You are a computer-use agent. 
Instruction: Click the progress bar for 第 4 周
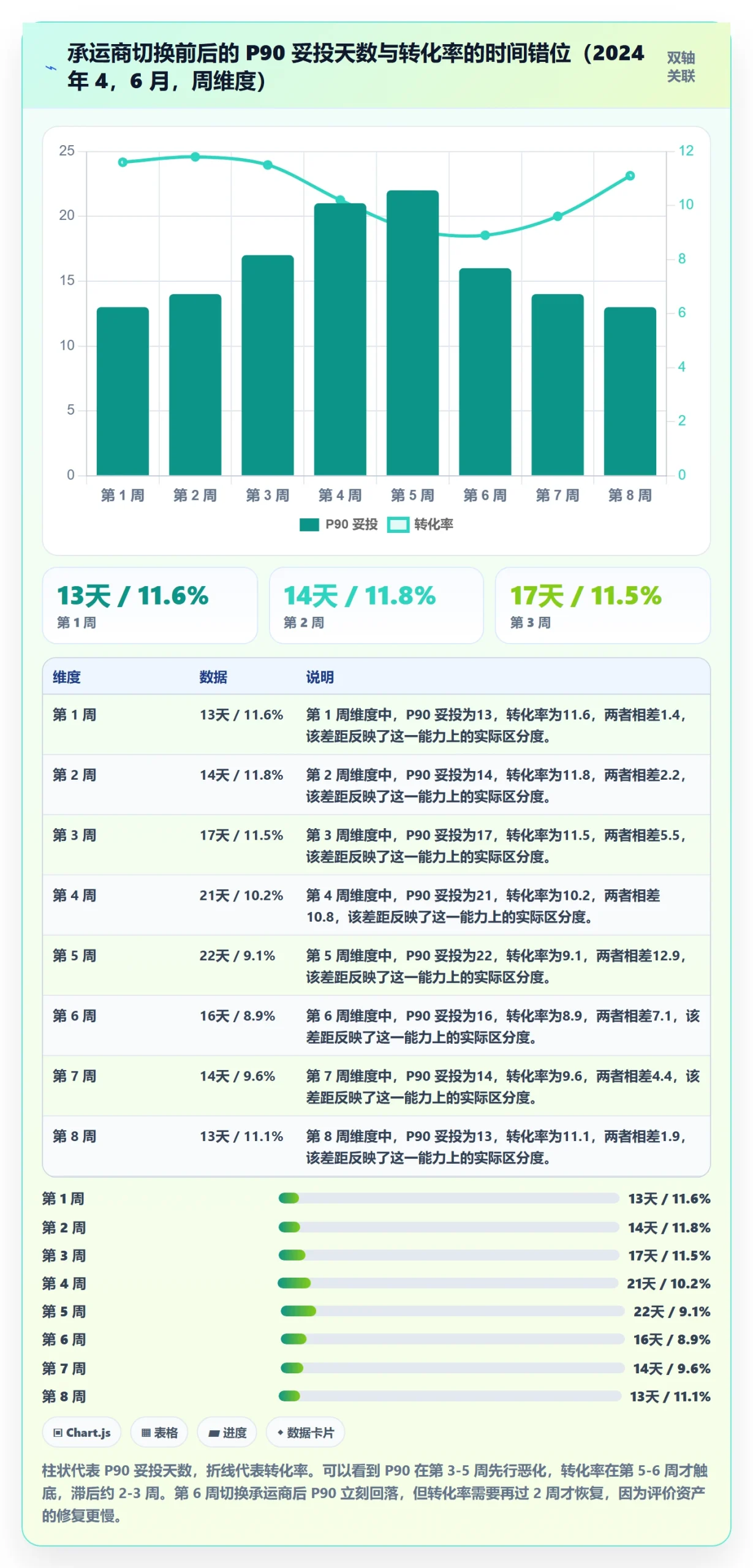(x=448, y=1283)
